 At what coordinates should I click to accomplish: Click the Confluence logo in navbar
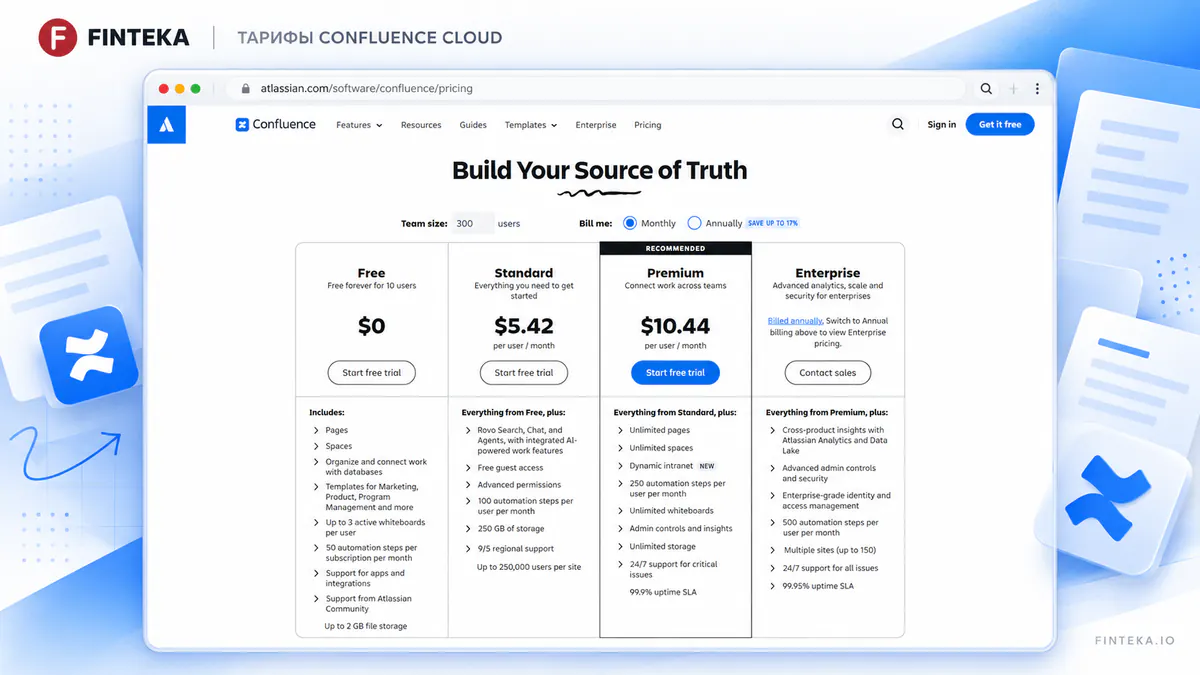click(276, 125)
